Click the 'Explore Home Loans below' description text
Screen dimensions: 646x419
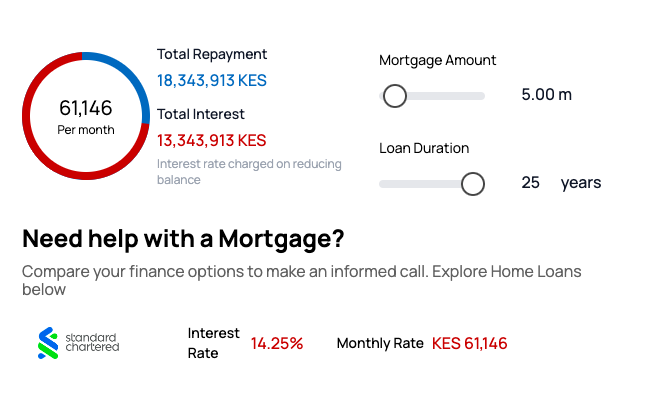tap(300, 280)
